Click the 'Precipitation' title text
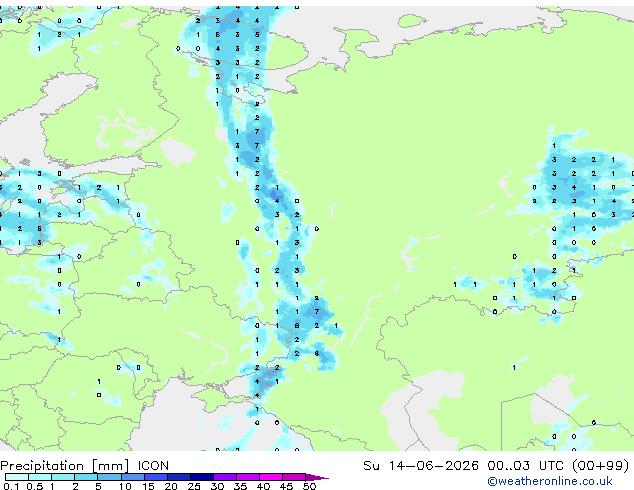634x490 pixels. [42, 466]
